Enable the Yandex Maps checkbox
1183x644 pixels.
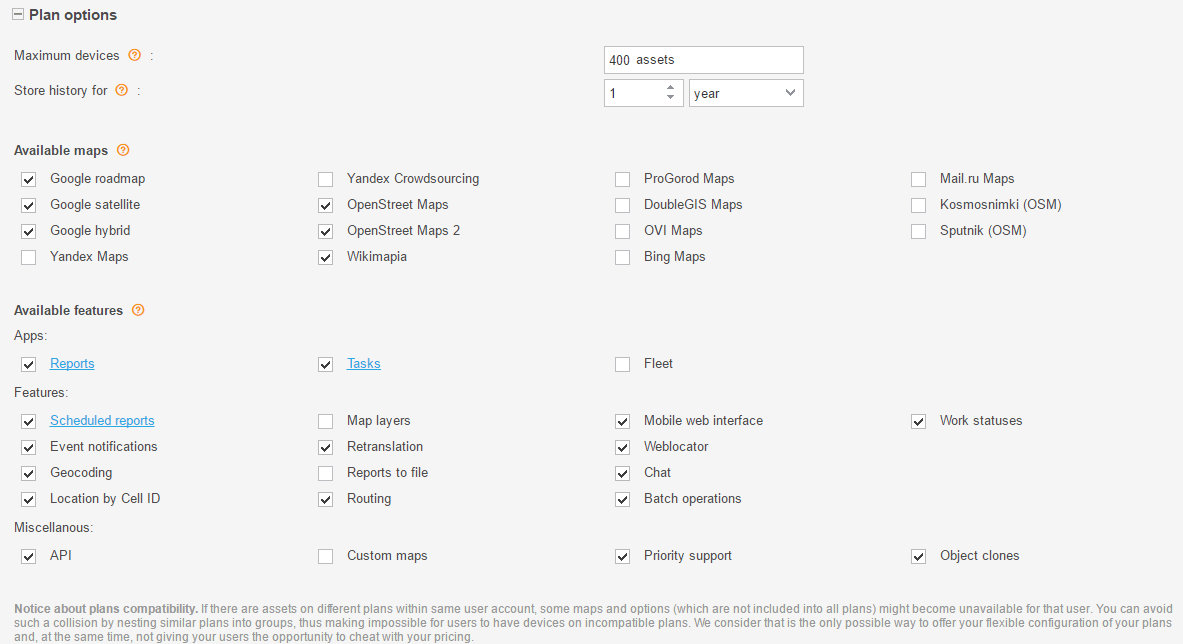coord(29,257)
